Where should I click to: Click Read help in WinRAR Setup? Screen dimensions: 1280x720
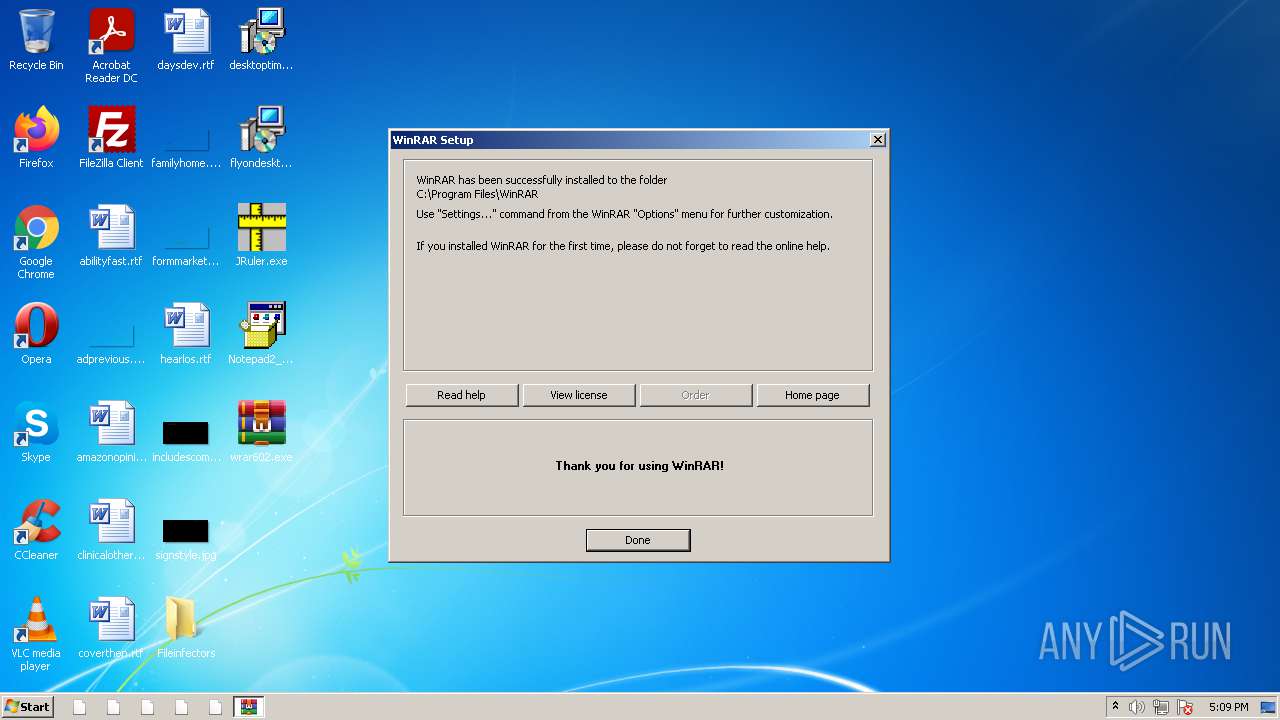[461, 395]
